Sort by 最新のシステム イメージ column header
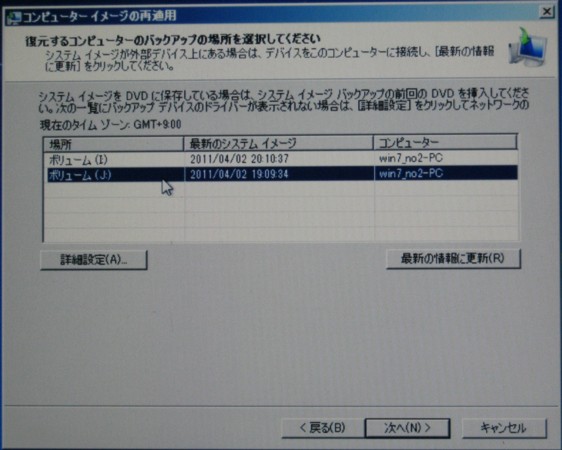This screenshot has width=562, height=450. (x=278, y=144)
